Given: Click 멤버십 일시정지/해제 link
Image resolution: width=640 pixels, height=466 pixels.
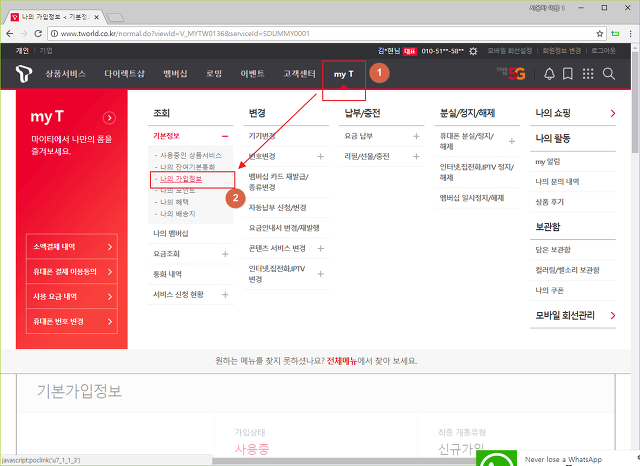Looking at the screenshot, I should point(472,198).
